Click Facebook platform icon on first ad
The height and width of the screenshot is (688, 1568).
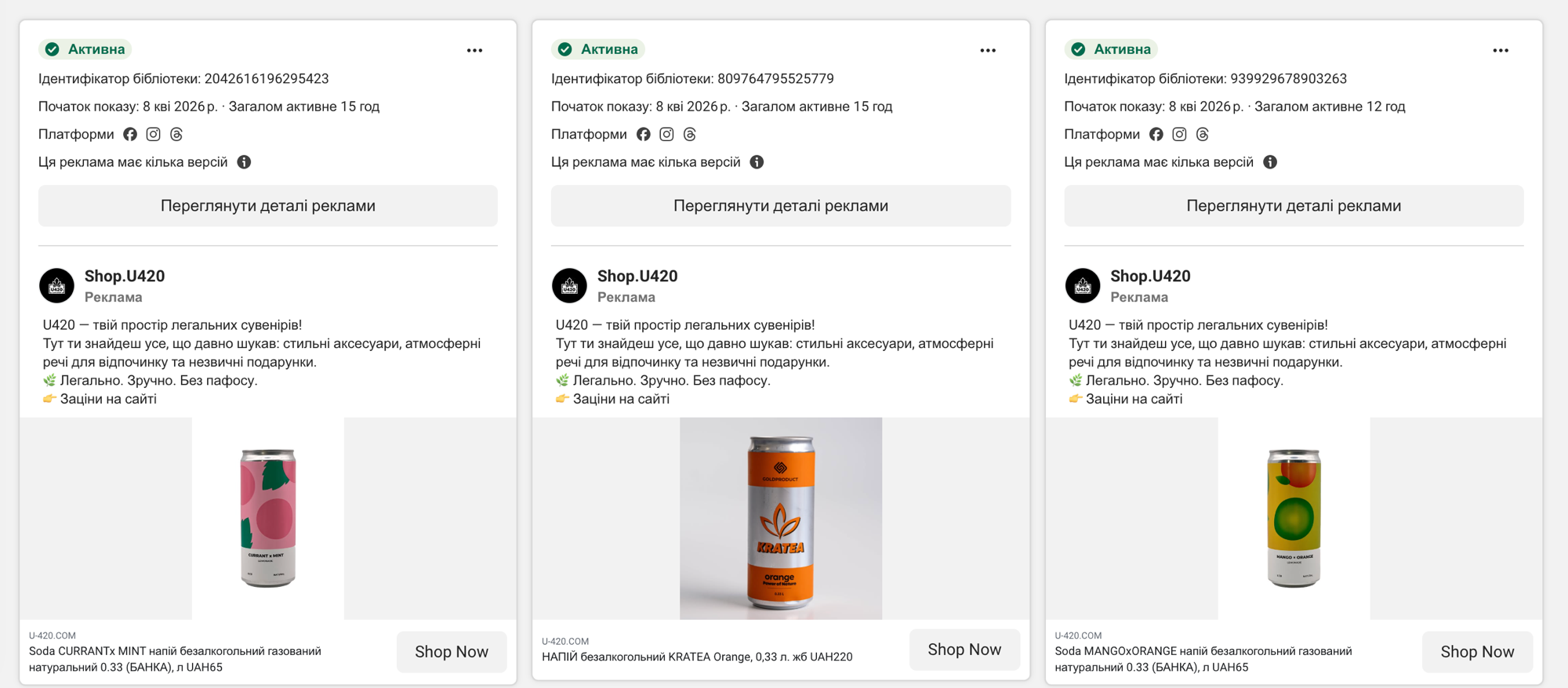[x=130, y=135]
